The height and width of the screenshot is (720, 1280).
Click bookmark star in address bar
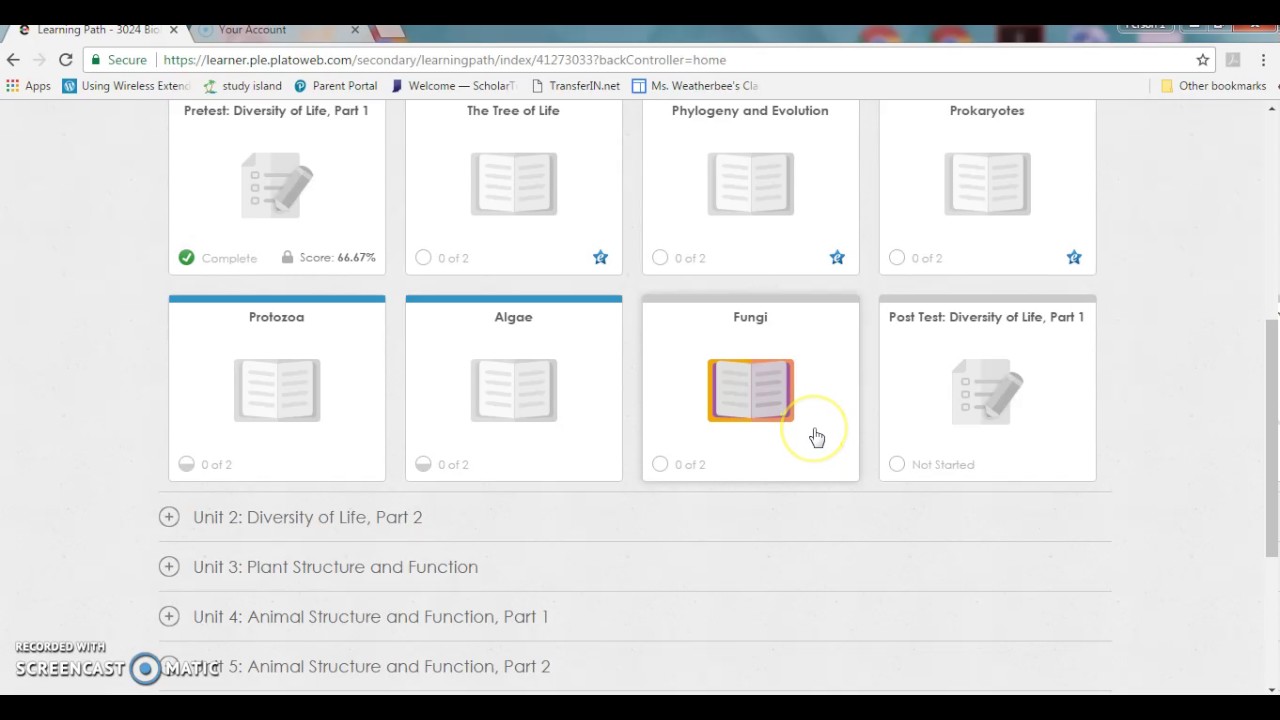tap(1203, 60)
